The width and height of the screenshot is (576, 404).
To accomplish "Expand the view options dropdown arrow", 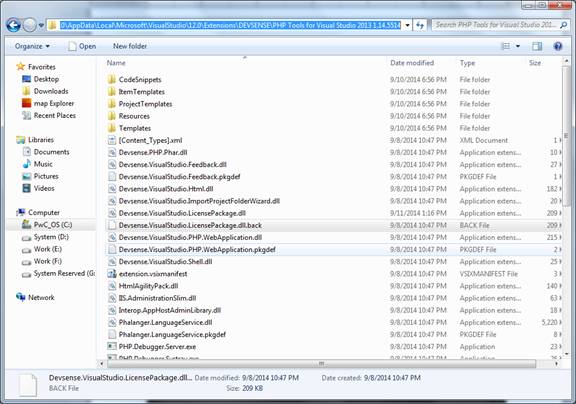I will click(x=518, y=46).
